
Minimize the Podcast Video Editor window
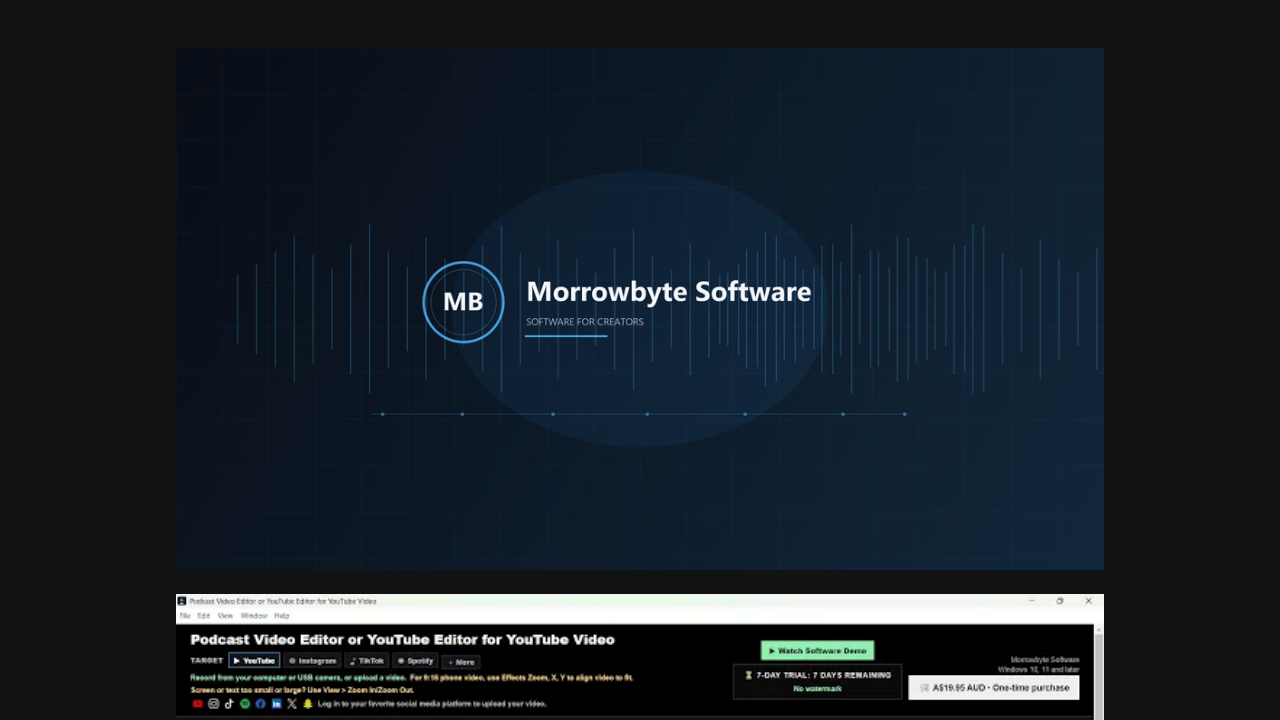click(x=1032, y=601)
